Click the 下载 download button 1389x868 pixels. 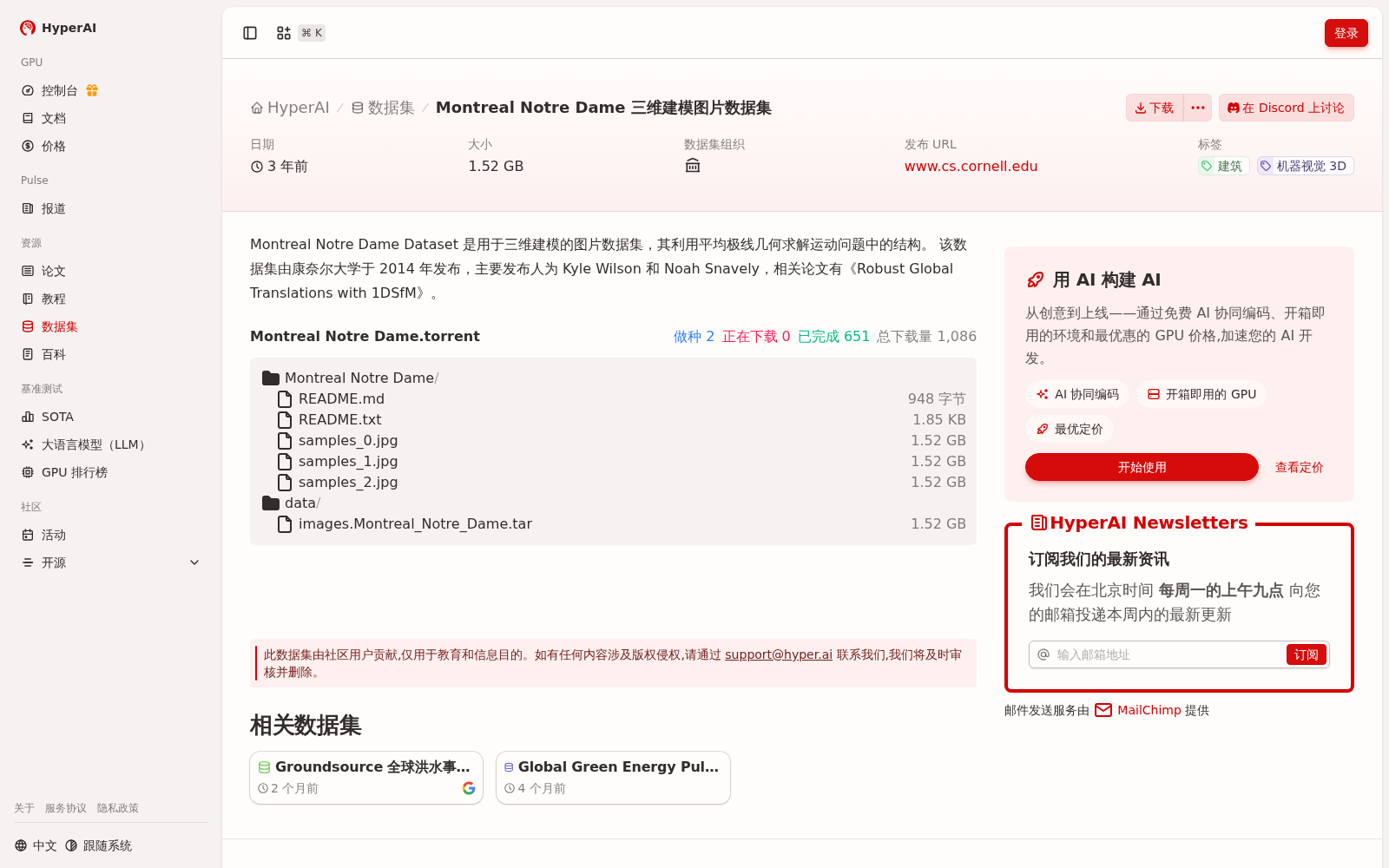point(1154,108)
